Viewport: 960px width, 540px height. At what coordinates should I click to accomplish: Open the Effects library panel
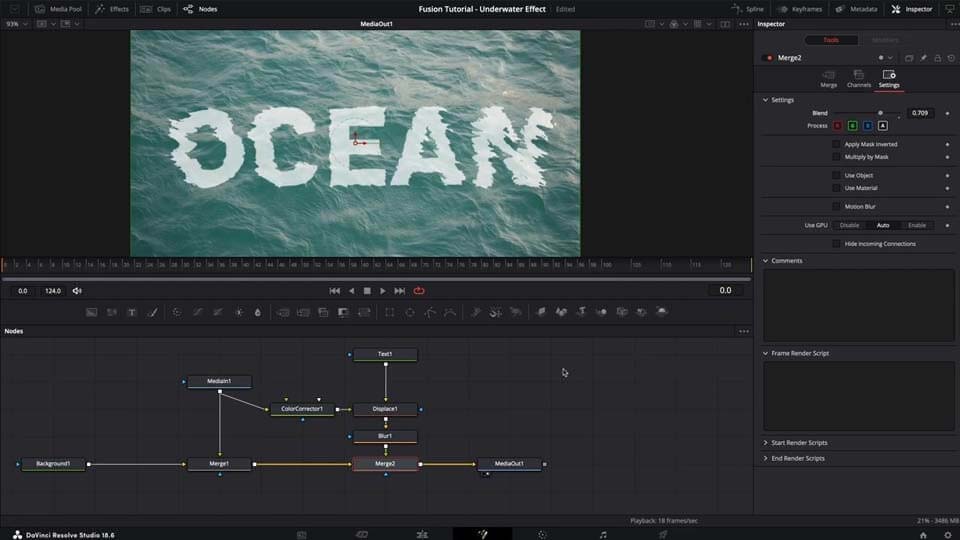point(112,9)
